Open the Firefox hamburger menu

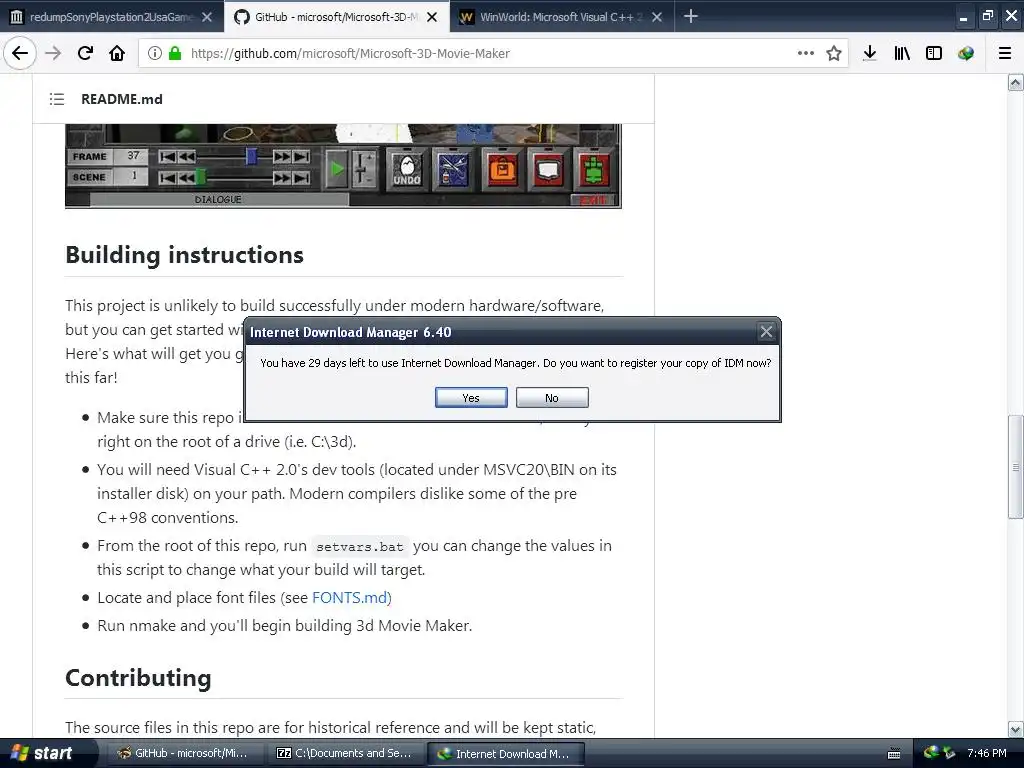tap(1005, 54)
